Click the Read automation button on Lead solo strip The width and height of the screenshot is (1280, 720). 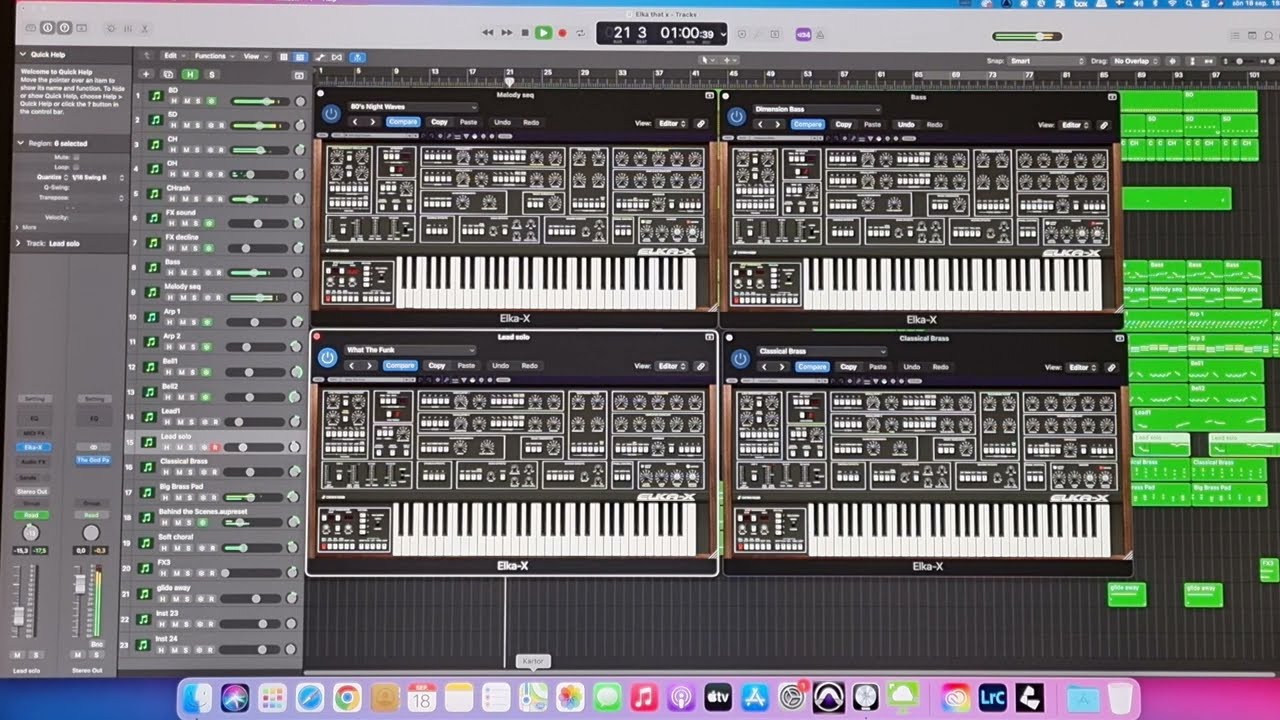click(31, 515)
